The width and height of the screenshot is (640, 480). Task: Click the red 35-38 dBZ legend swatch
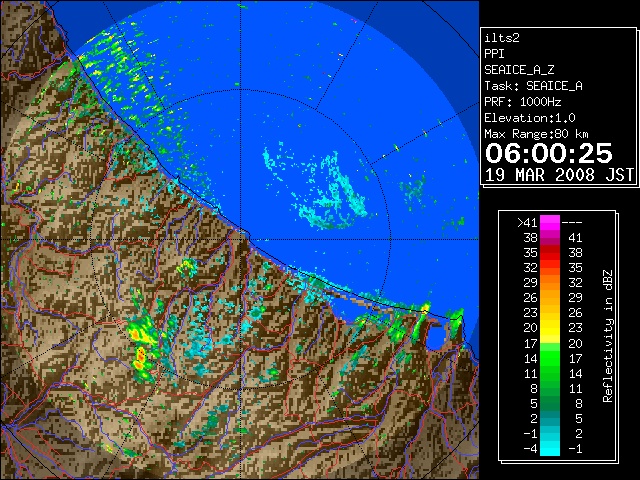[550, 253]
